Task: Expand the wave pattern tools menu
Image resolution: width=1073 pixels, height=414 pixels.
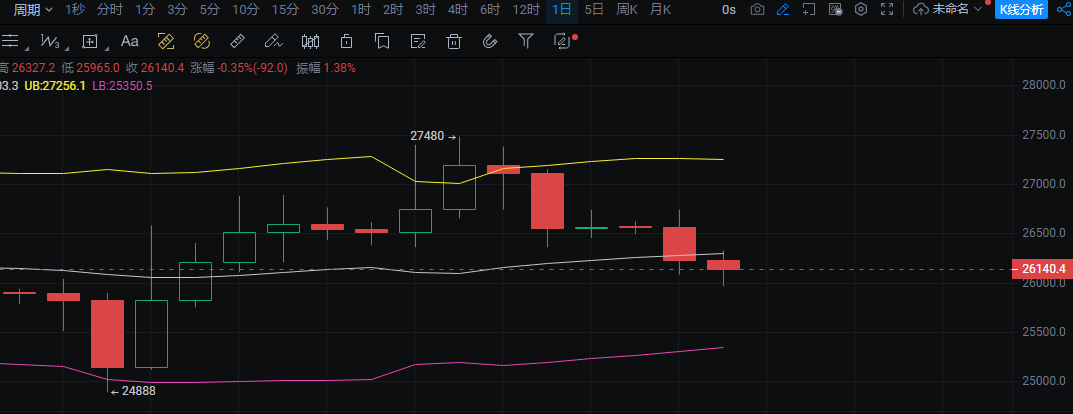Action: tap(50, 42)
